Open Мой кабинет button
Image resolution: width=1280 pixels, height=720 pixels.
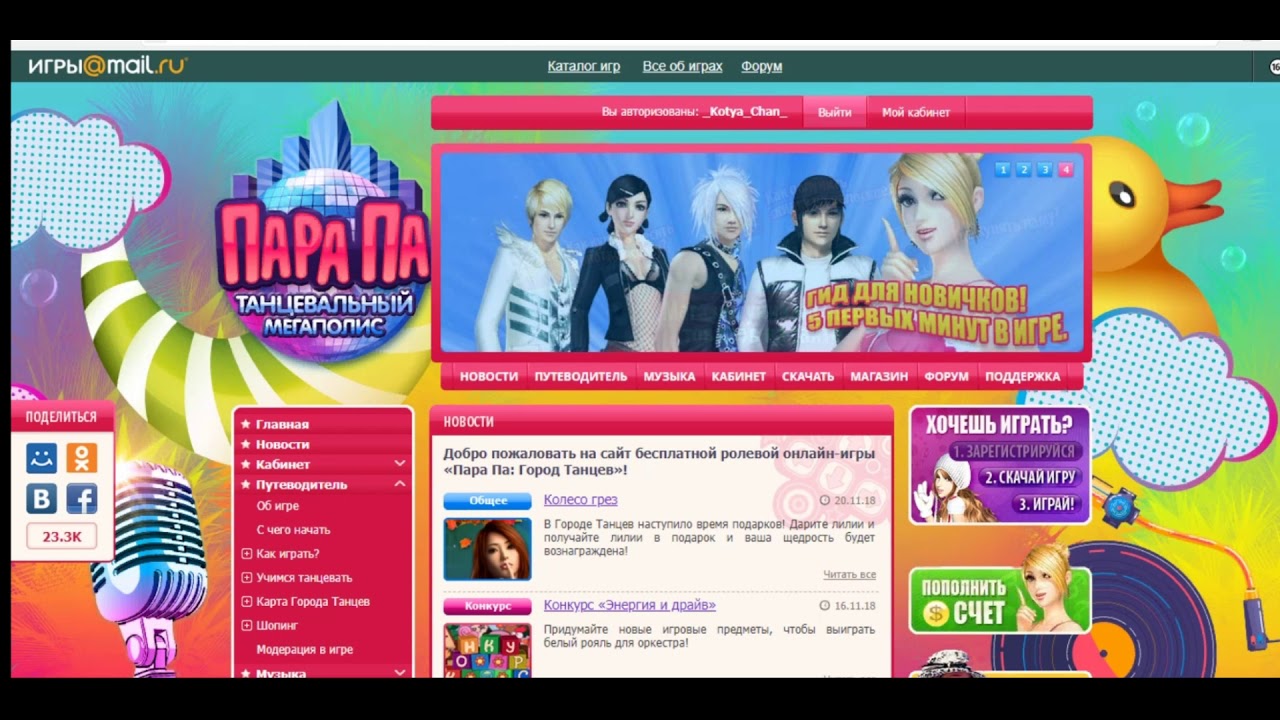pos(916,112)
